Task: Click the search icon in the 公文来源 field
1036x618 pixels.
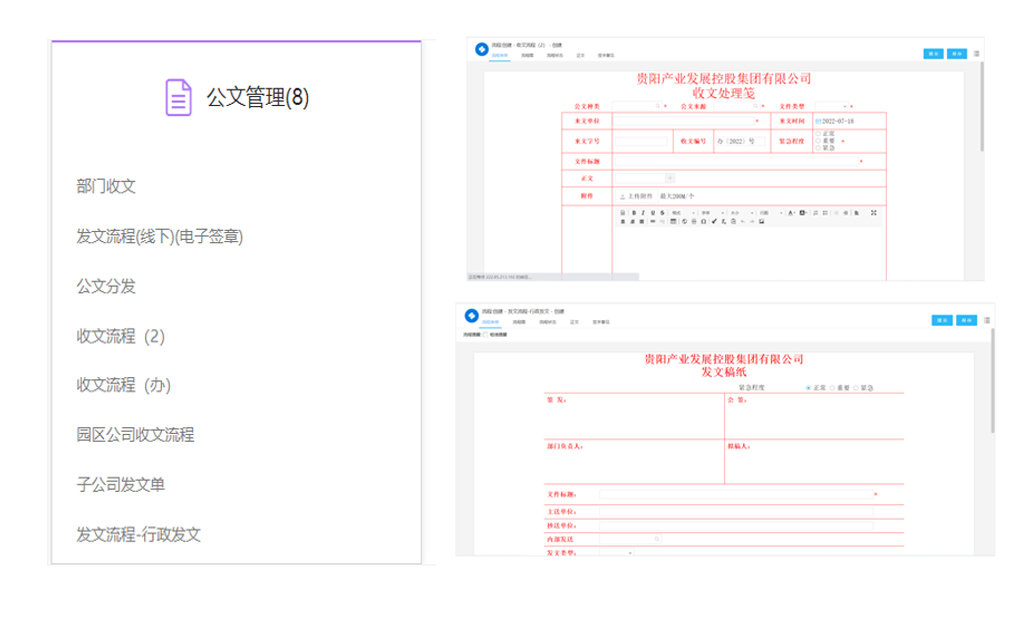Action: 755,106
